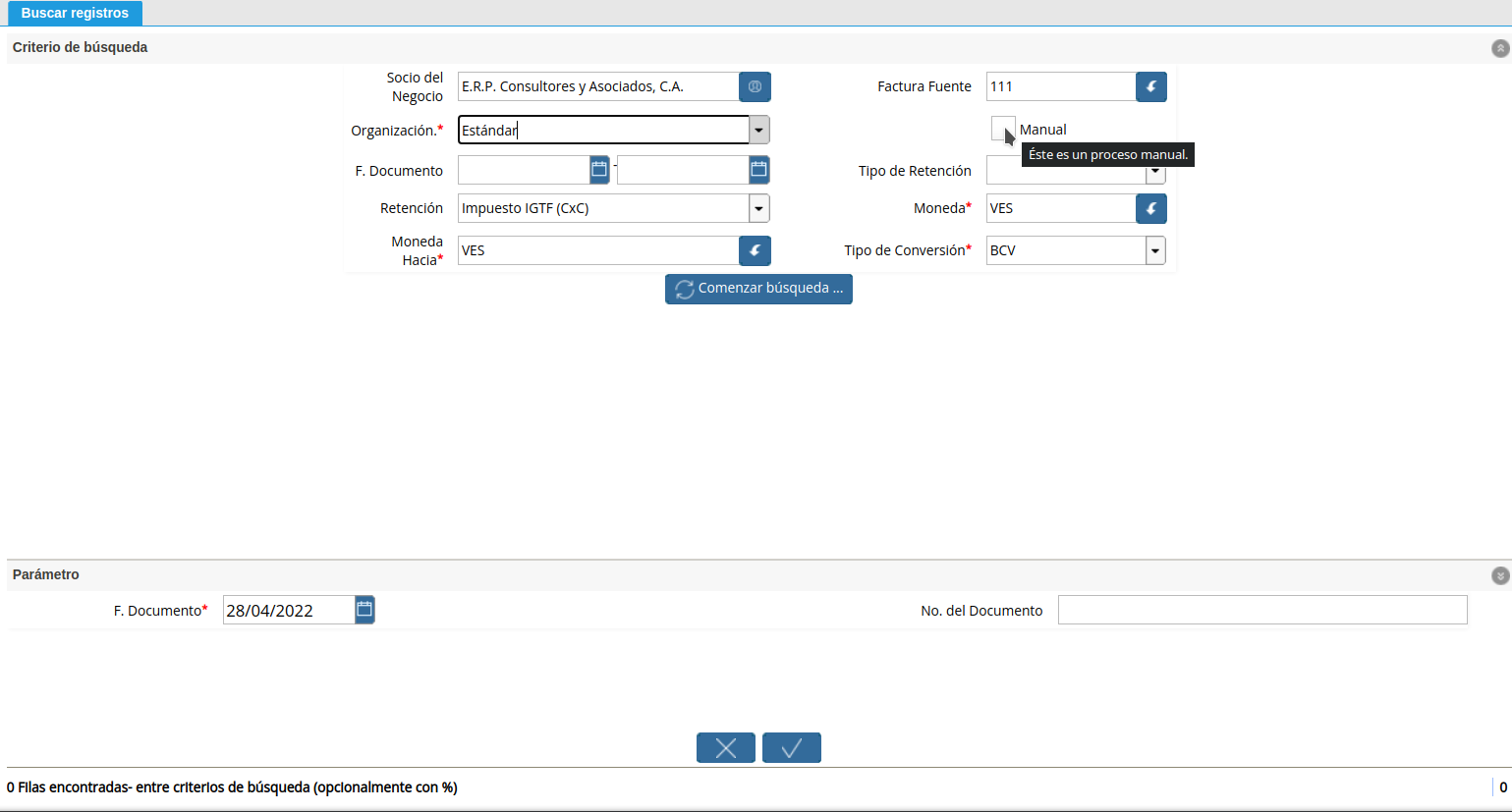1512x812 pixels.
Task: Open Factura Fuente lookup icon
Action: tap(1151, 86)
